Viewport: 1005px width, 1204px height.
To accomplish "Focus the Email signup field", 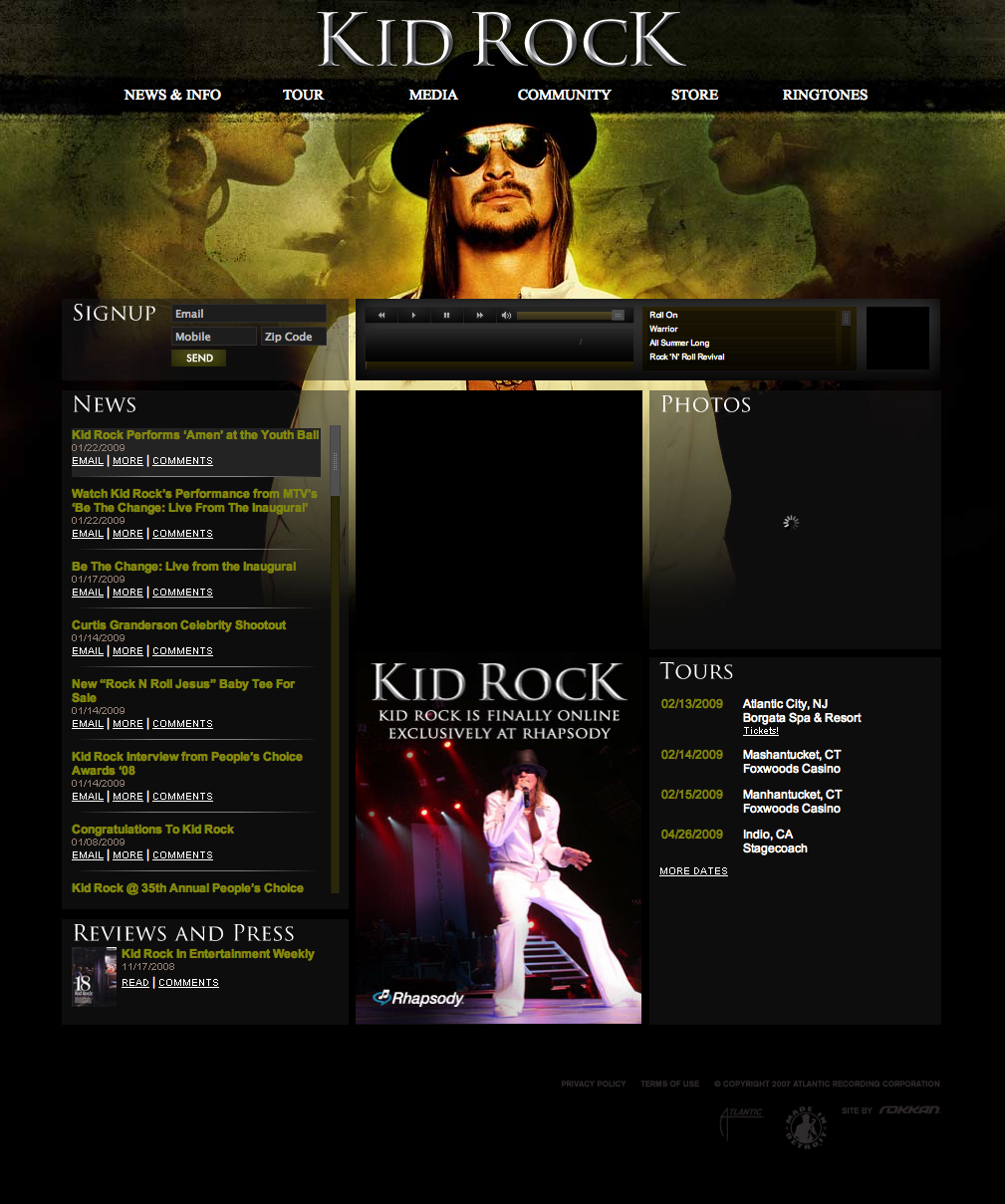I will pos(249,314).
